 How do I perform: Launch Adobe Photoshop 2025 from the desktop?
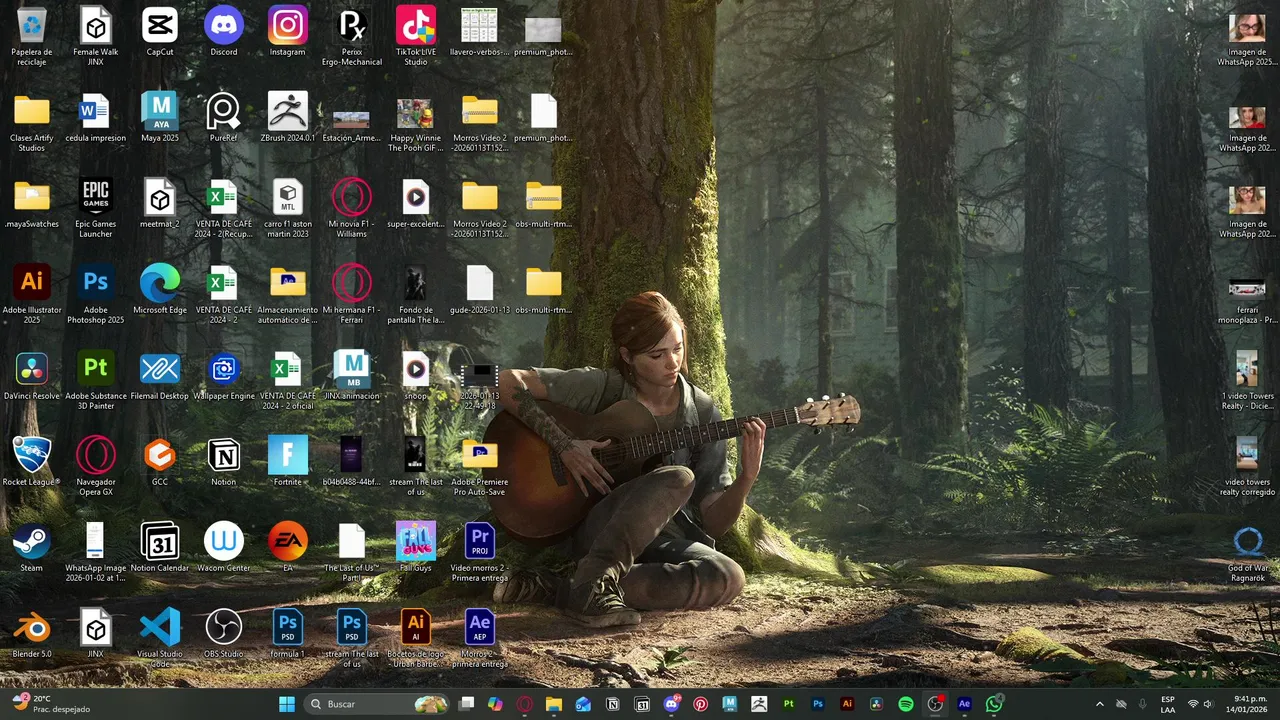tap(96, 294)
